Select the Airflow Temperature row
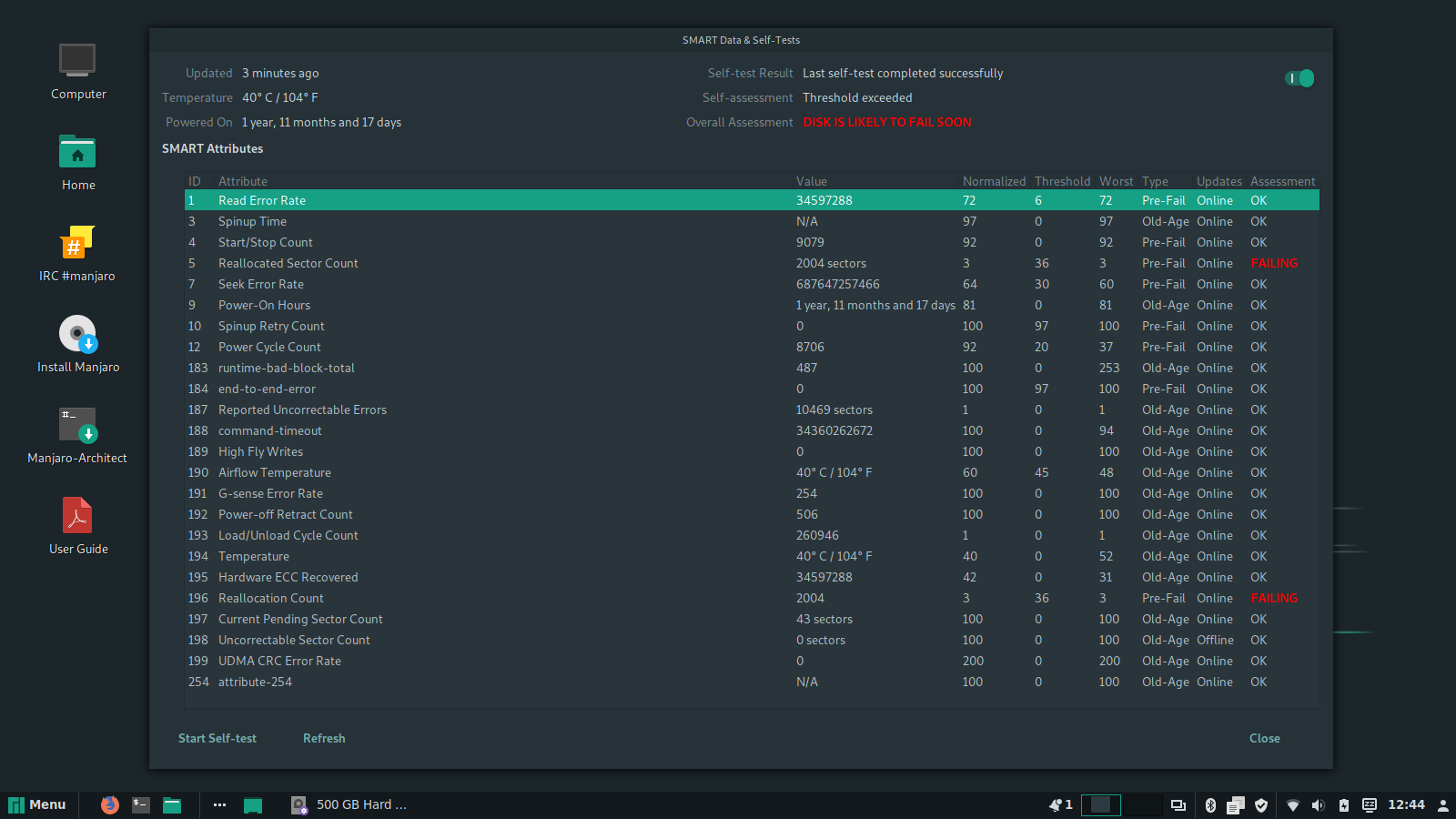 [x=752, y=472]
